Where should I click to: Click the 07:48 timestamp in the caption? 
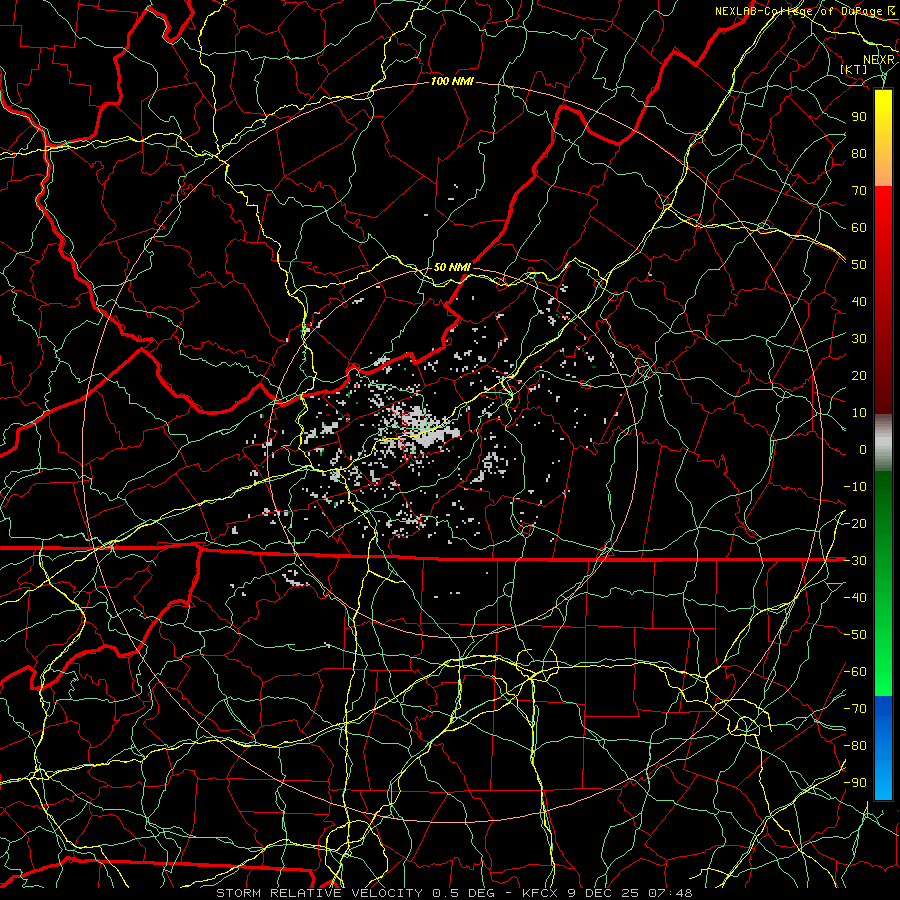[x=670, y=893]
